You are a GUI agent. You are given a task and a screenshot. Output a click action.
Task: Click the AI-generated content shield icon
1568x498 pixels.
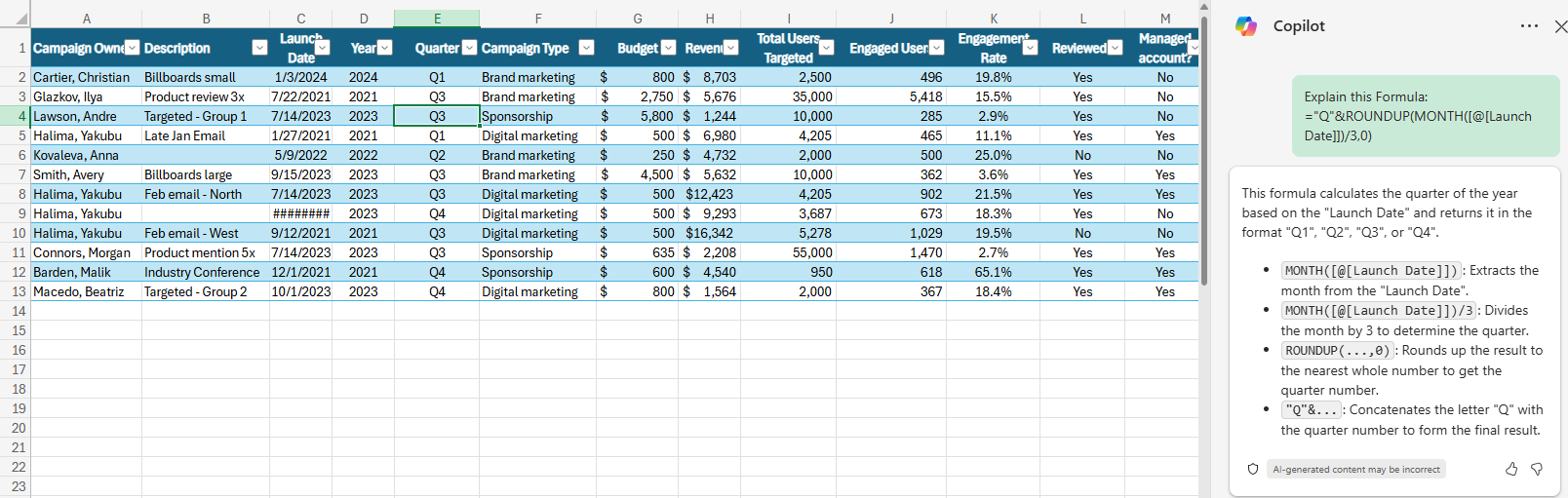point(1253,469)
